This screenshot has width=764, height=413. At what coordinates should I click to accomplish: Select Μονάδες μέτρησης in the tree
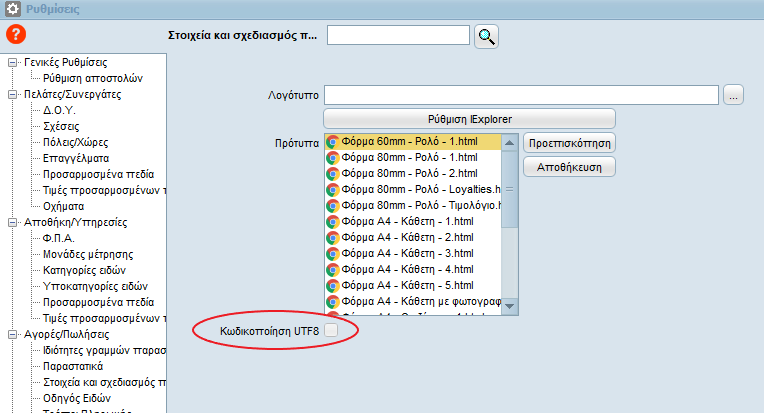click(x=88, y=254)
